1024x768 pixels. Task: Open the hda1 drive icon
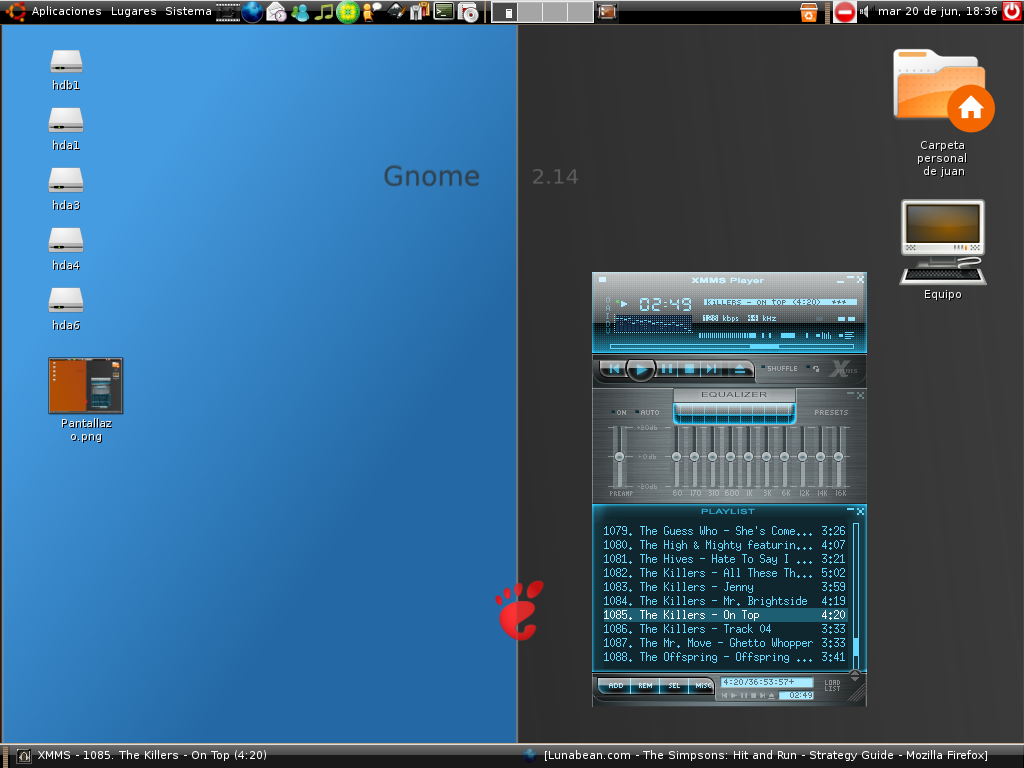pyautogui.click(x=66, y=120)
